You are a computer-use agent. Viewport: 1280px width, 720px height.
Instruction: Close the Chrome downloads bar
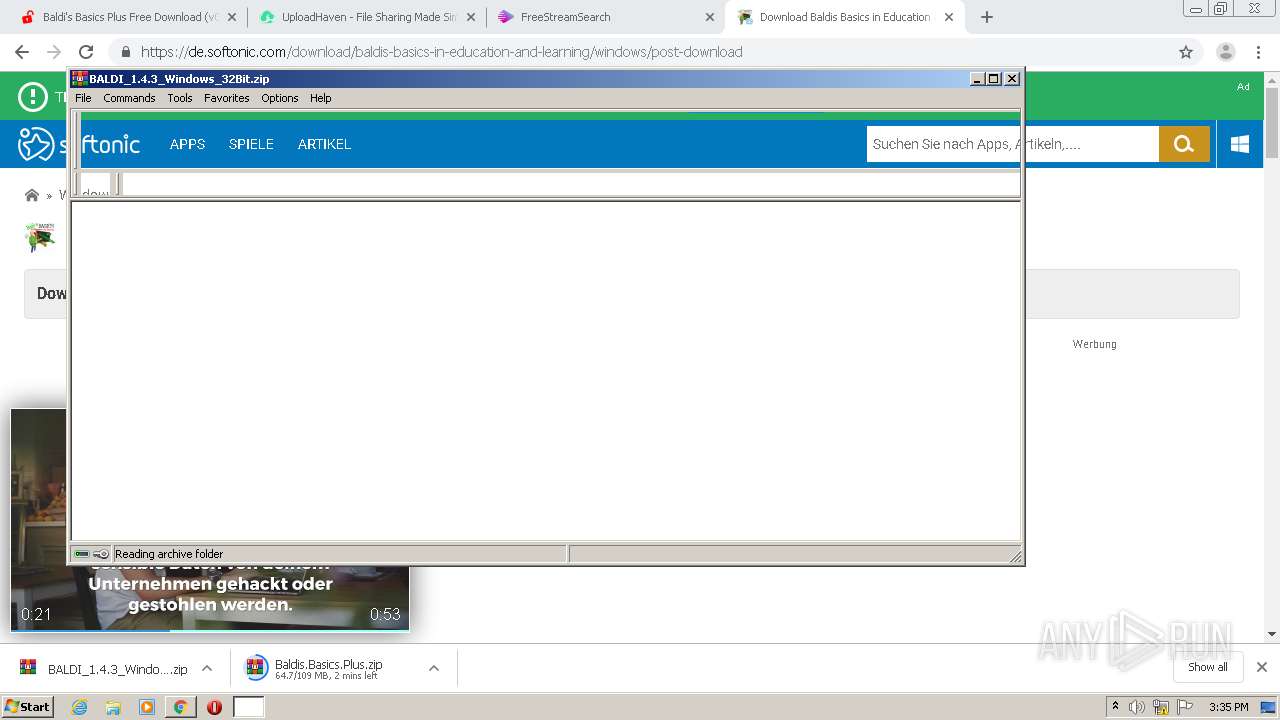1262,667
